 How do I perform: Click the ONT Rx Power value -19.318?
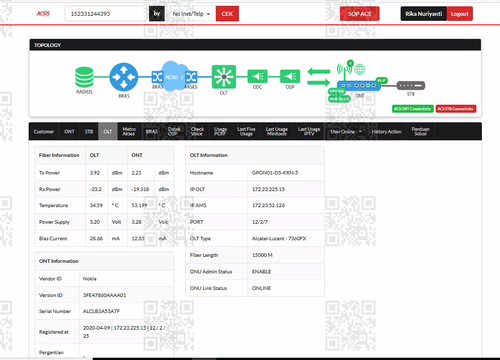click(x=140, y=189)
